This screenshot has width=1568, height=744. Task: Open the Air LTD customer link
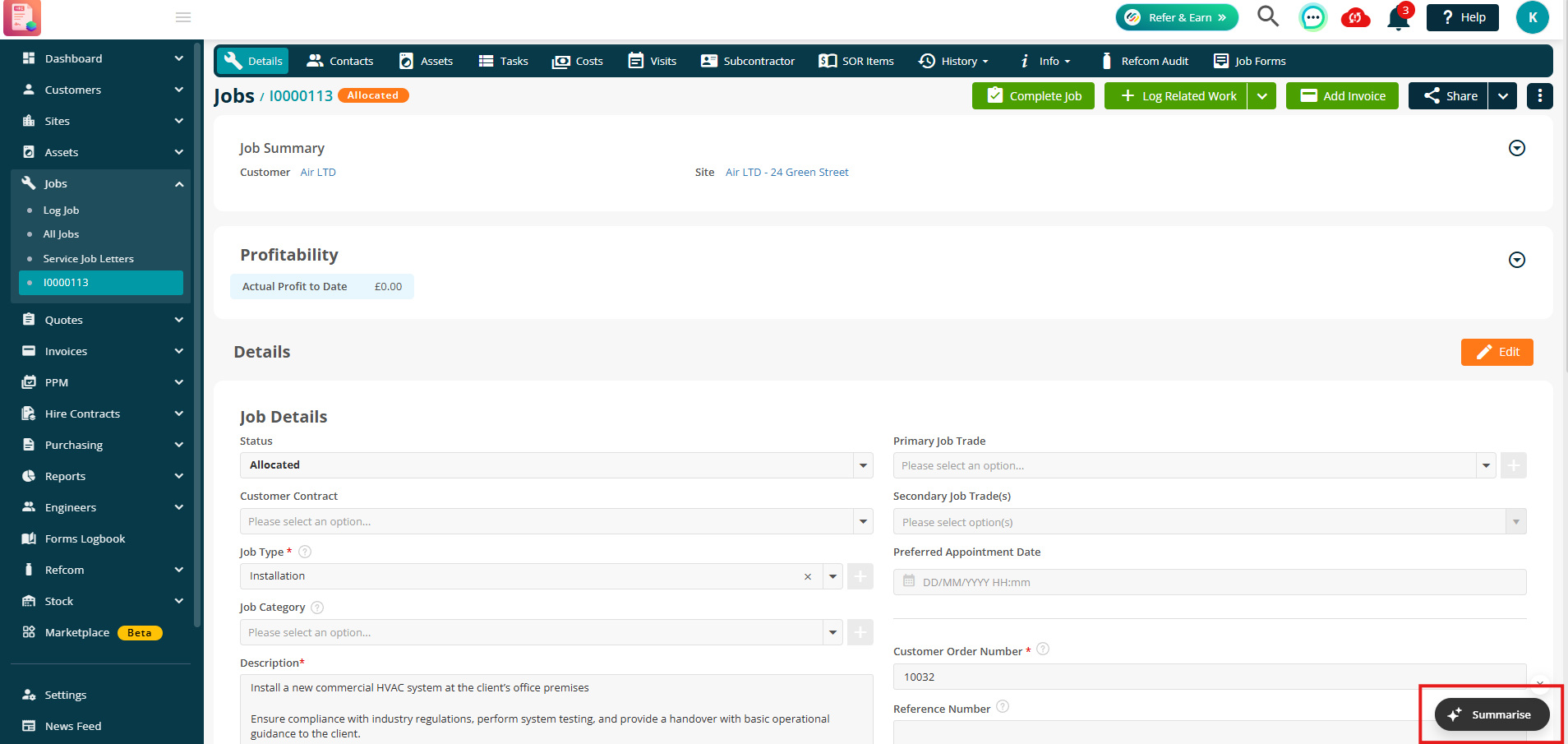318,172
